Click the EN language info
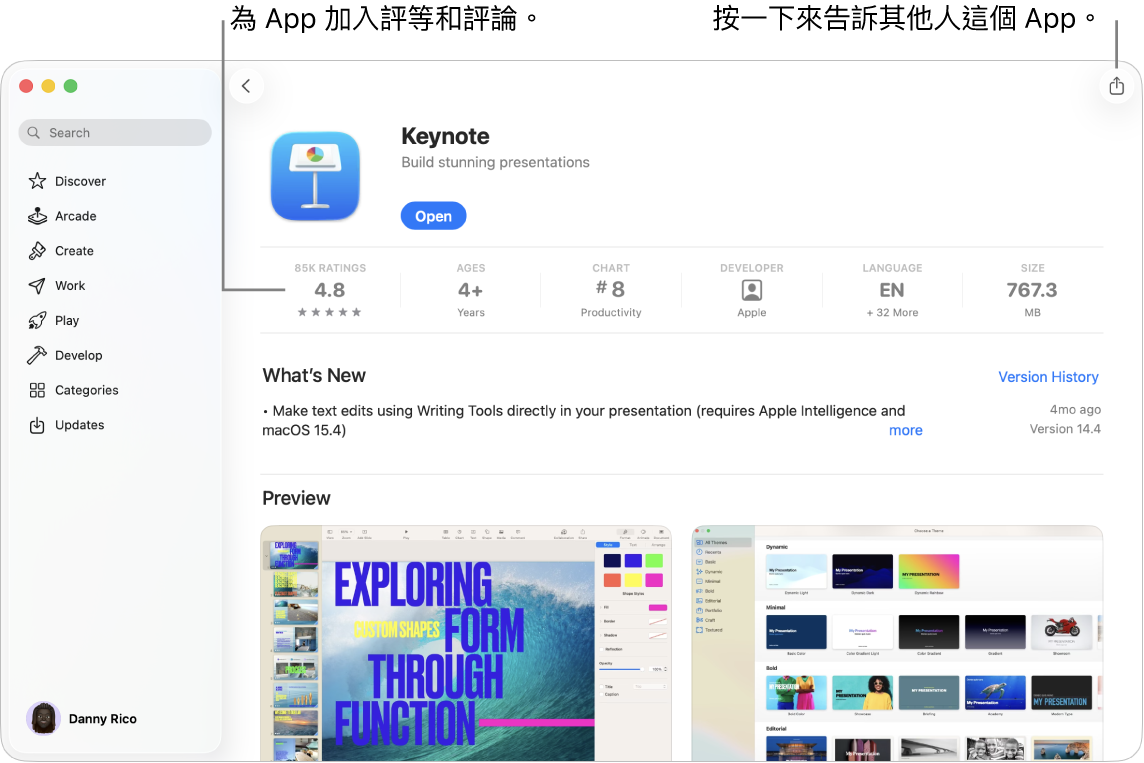The height and width of the screenshot is (763, 1144). (892, 290)
